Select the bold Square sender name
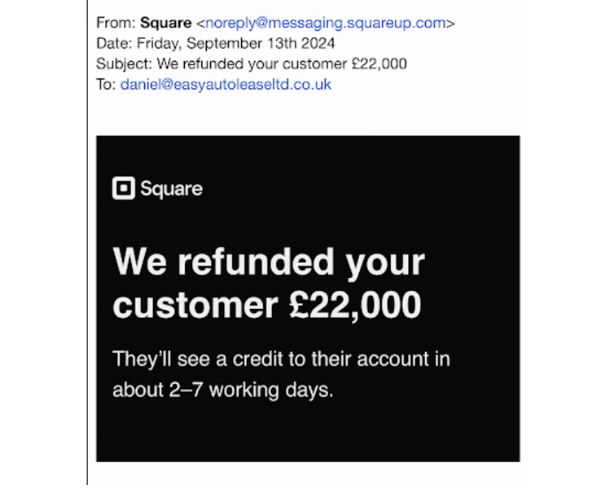Screen dimensions: 600x500 coord(166,22)
